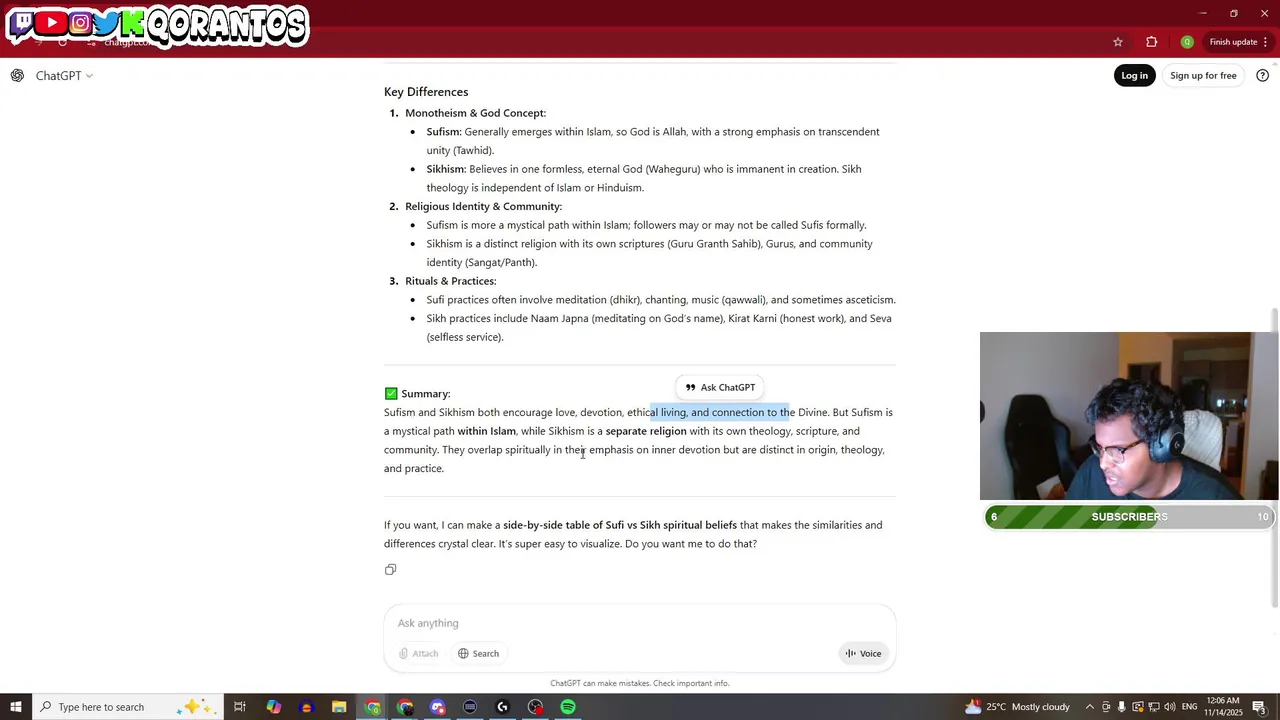Viewport: 1280px width, 720px height.
Task: Click the 'Rituals & Practices:' text
Action: pos(450,282)
